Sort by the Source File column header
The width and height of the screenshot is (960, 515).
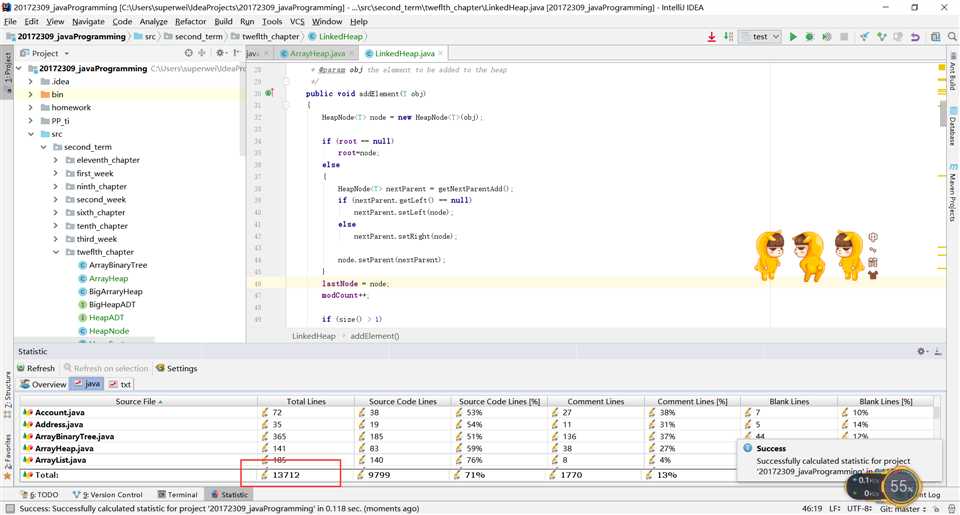(138, 402)
